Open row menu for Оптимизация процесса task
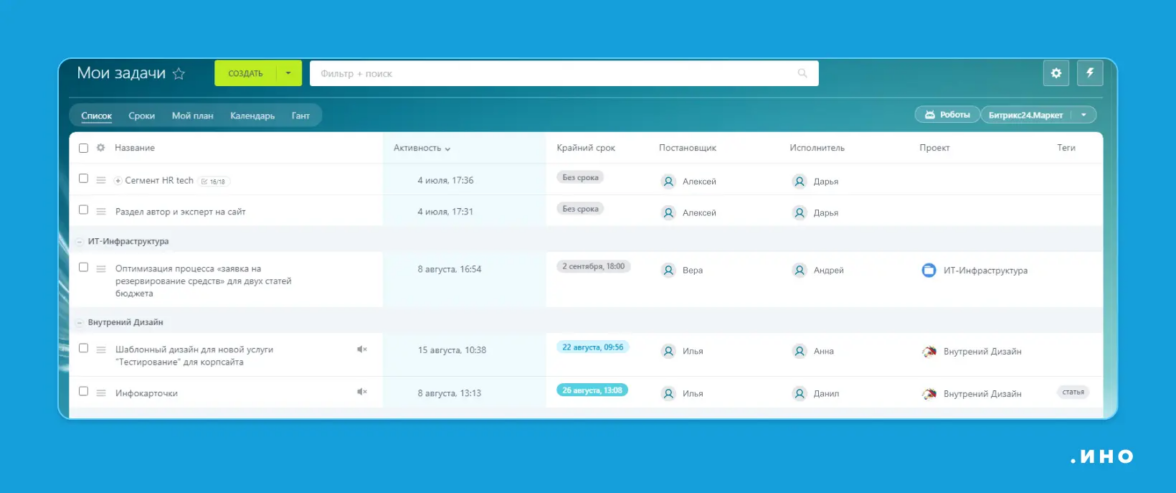 pos(101,269)
